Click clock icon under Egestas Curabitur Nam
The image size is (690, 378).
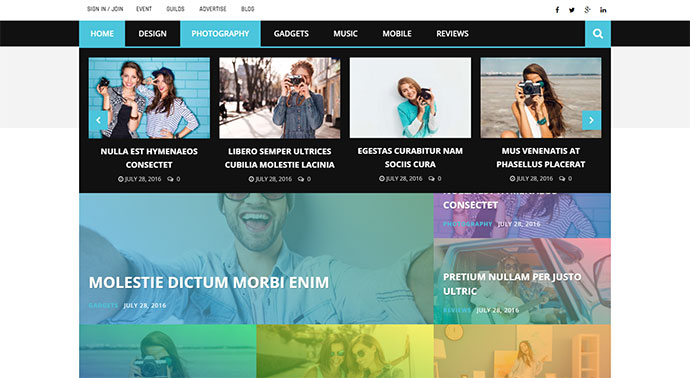(382, 179)
